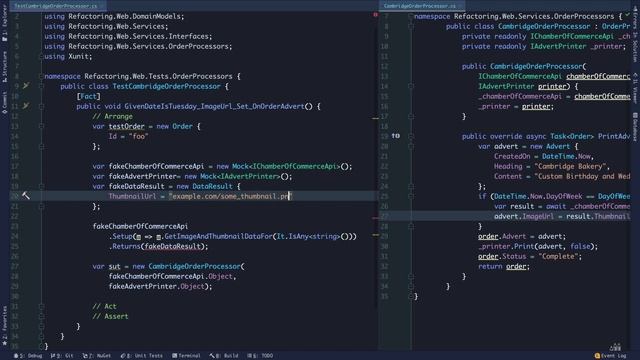The height and width of the screenshot is (360, 640).
Task: Click green checkmark inspection indicator in right editor
Action: click(627, 15)
